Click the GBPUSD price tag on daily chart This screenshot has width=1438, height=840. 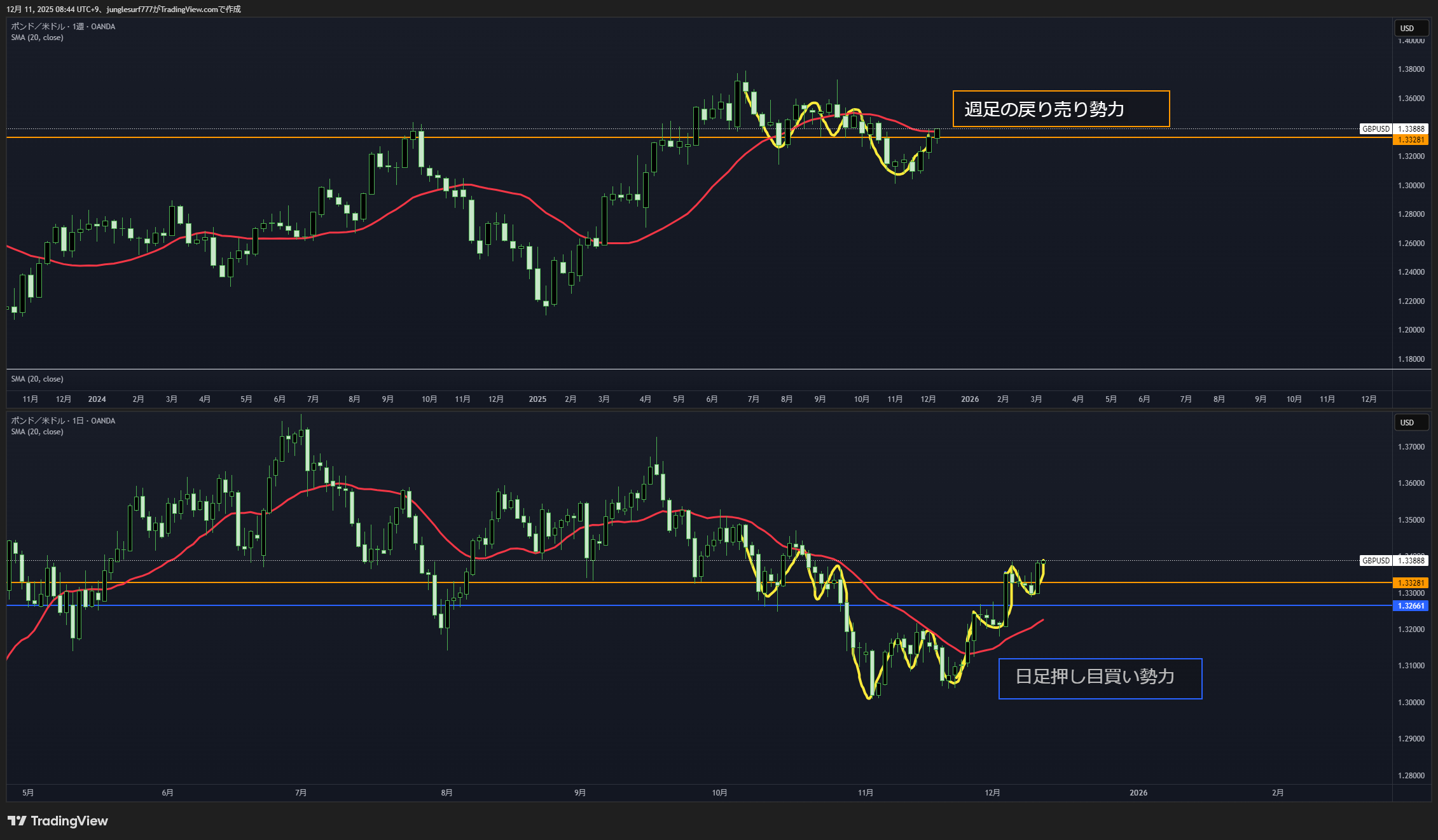point(1376,560)
